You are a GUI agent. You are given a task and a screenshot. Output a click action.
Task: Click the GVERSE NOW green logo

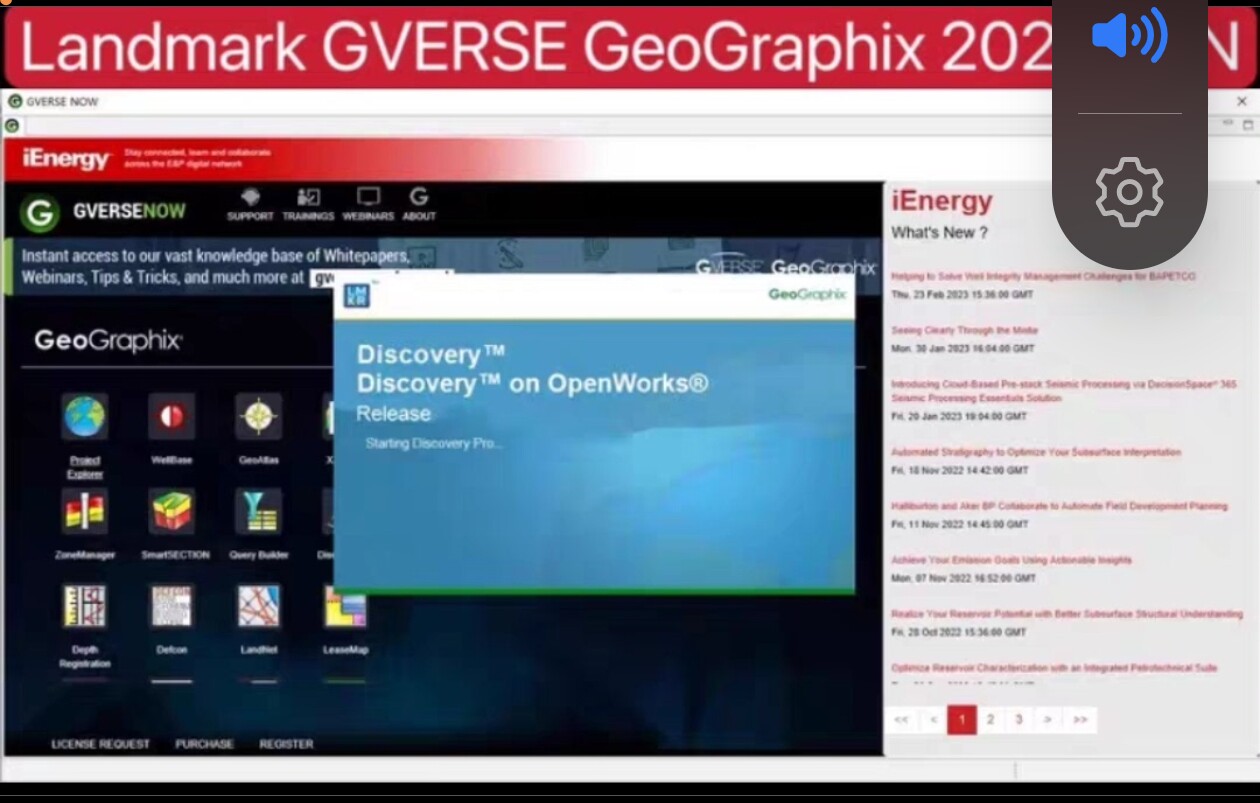tap(41, 212)
